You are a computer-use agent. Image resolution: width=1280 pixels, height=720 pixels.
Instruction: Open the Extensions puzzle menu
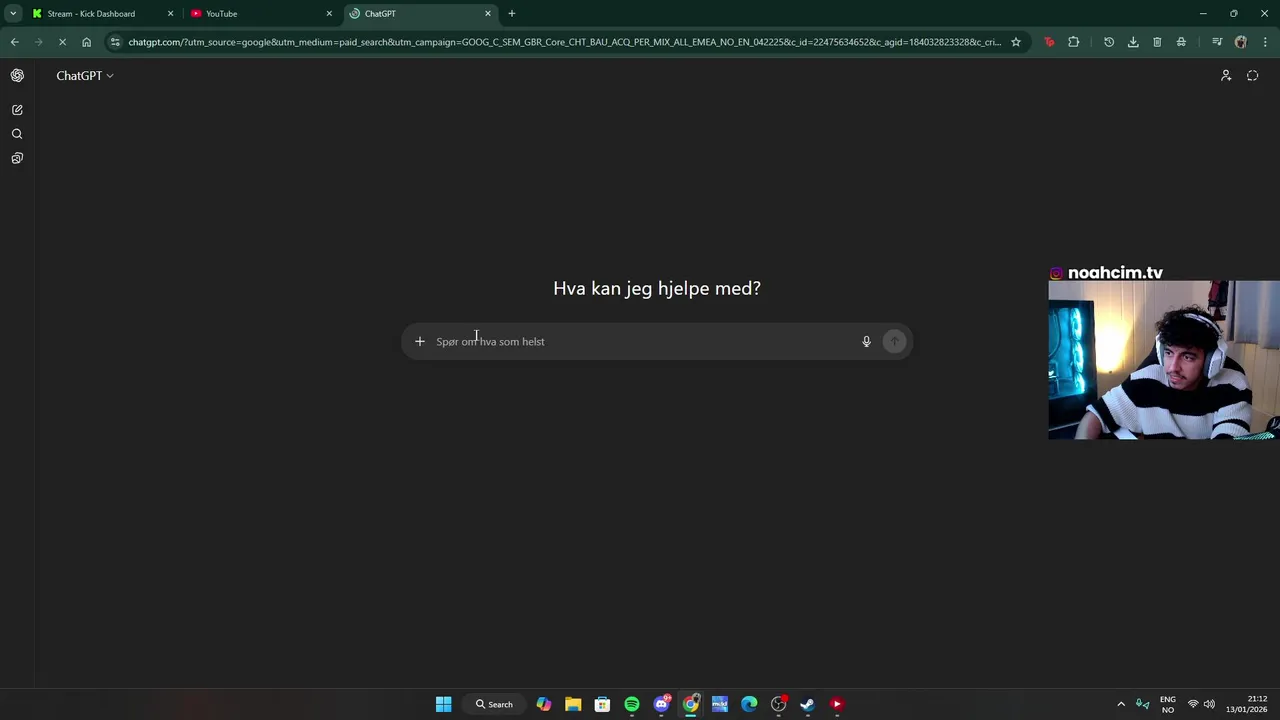click(x=1074, y=42)
